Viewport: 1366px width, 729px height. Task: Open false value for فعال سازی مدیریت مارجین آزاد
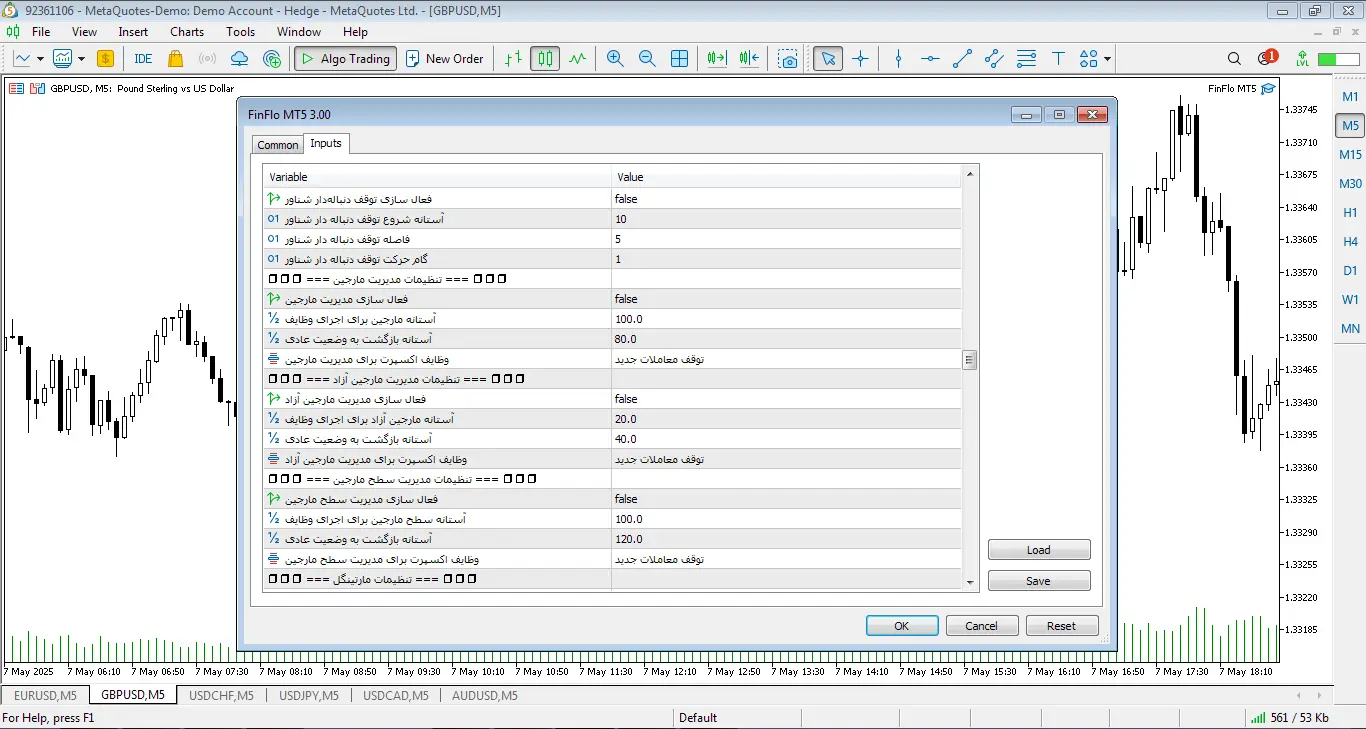tap(786, 399)
